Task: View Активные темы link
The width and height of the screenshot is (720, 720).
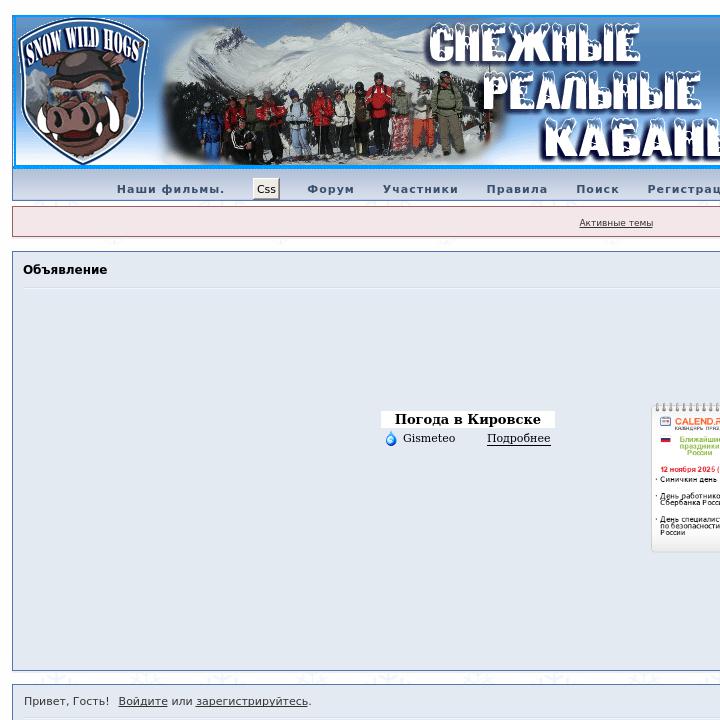Action: click(616, 223)
